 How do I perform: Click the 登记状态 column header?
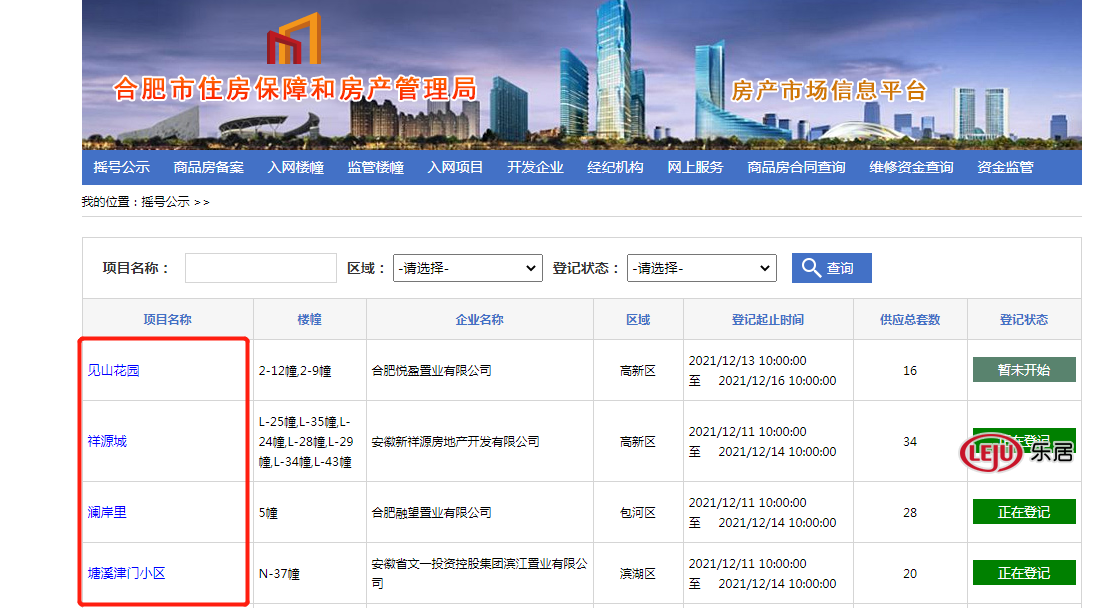1024,320
